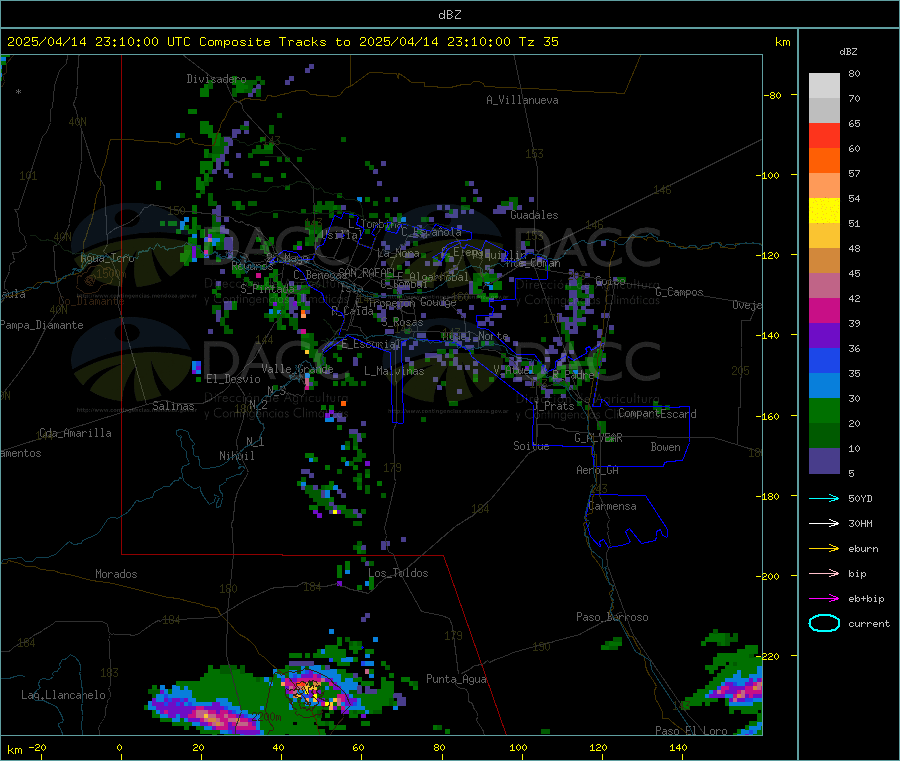Viewport: 900px width, 761px height.
Task: Click the 'Bowen' place label
Action: (x=666, y=447)
